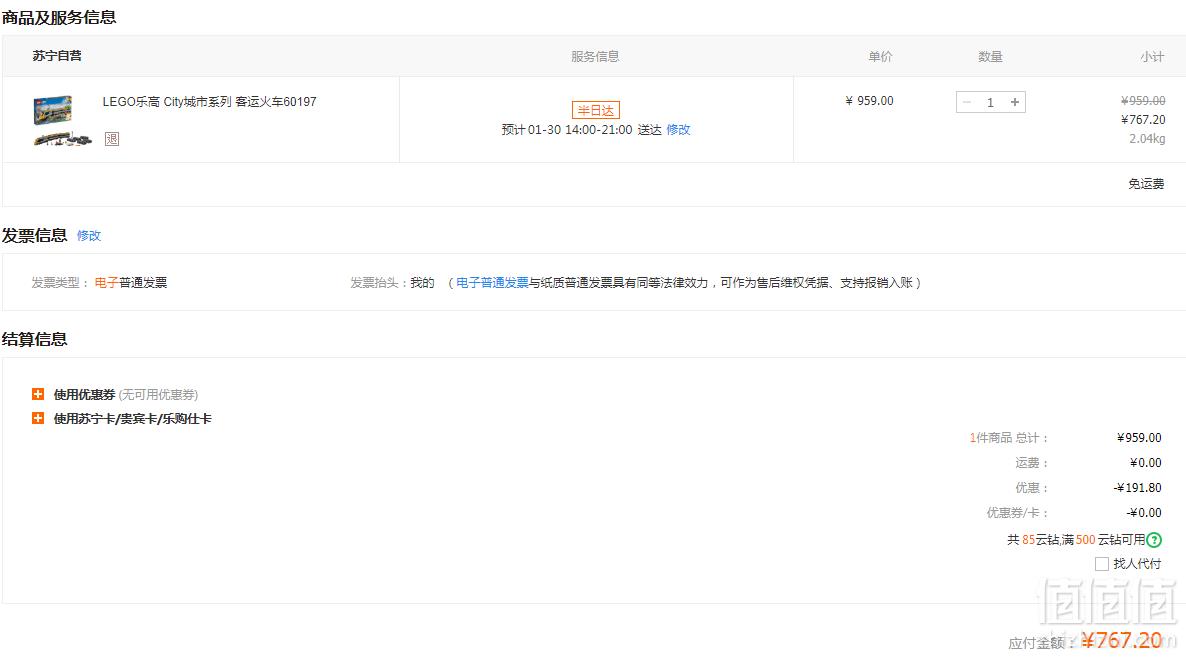
Task: Click 使用苏宁卡/贵宾卡/乐购仕卡 label
Action: (x=132, y=419)
